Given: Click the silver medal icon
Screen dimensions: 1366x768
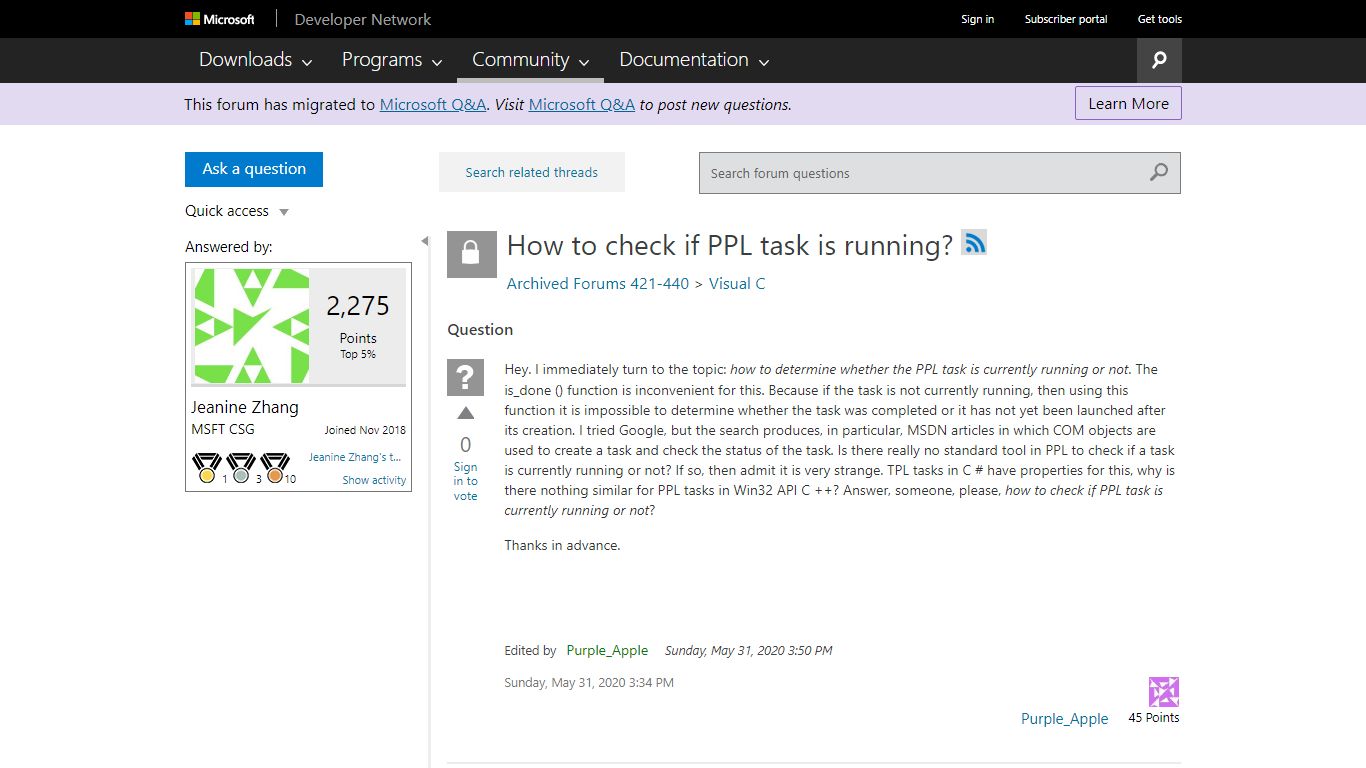Looking at the screenshot, I should coord(241,468).
